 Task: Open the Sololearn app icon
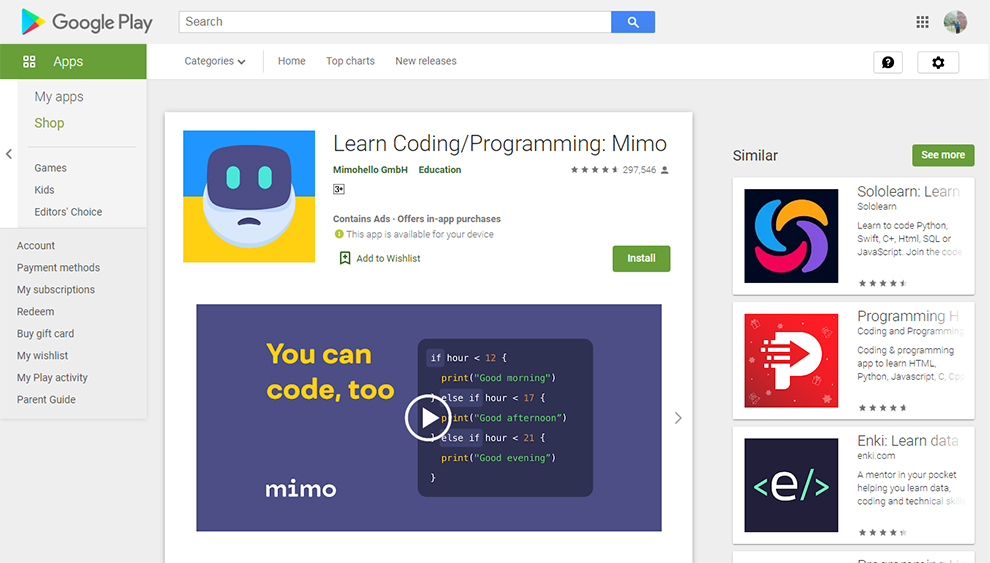tap(791, 236)
